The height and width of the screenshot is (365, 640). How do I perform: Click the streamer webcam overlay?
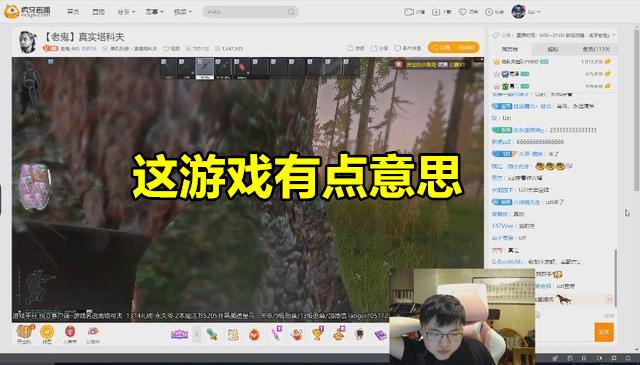(x=462, y=316)
